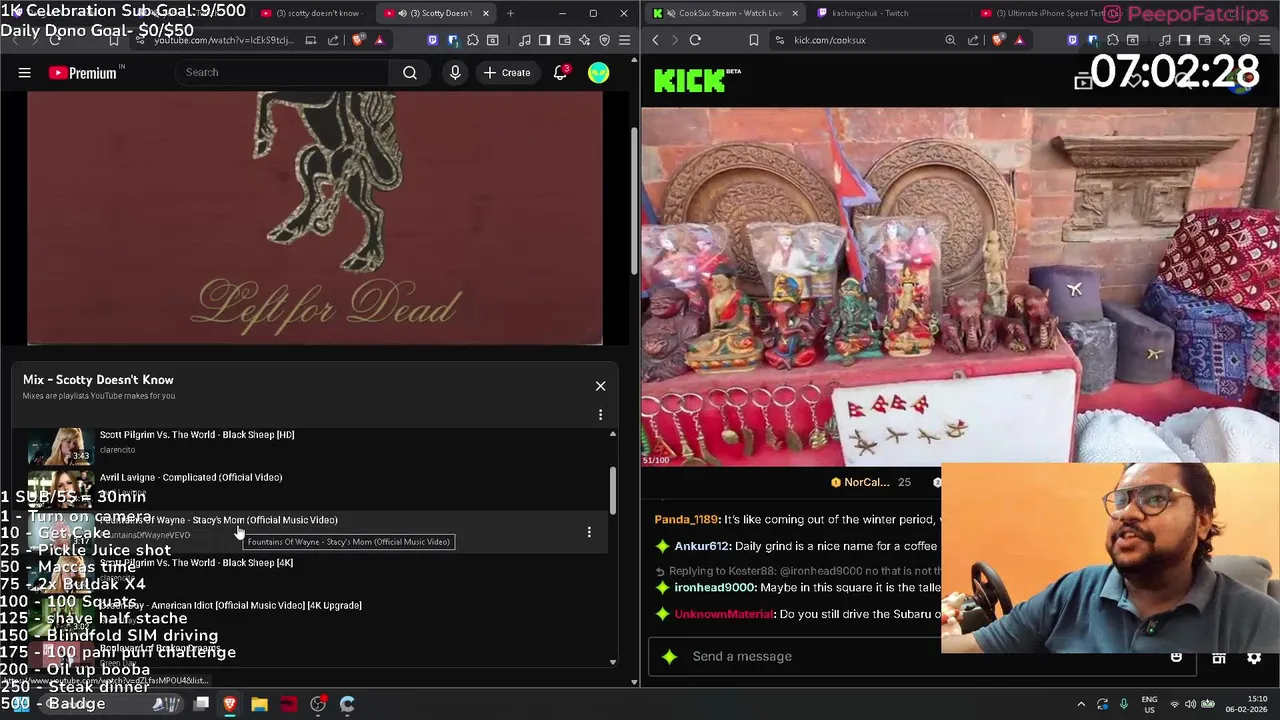Close the '(3) Scotty Doesn't' tab
The width and height of the screenshot is (1280, 720).
(487, 13)
